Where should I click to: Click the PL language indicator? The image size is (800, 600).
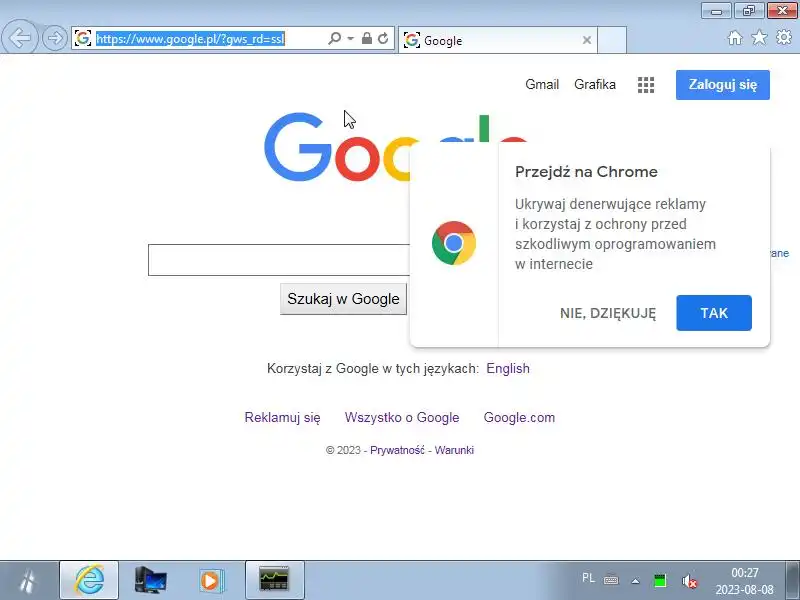[588, 578]
